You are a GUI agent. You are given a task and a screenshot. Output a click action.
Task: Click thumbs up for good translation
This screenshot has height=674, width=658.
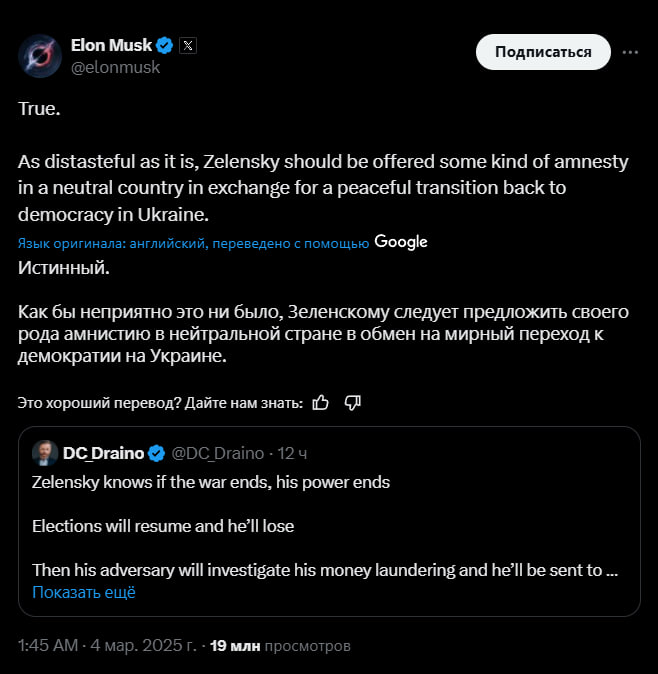coord(321,402)
